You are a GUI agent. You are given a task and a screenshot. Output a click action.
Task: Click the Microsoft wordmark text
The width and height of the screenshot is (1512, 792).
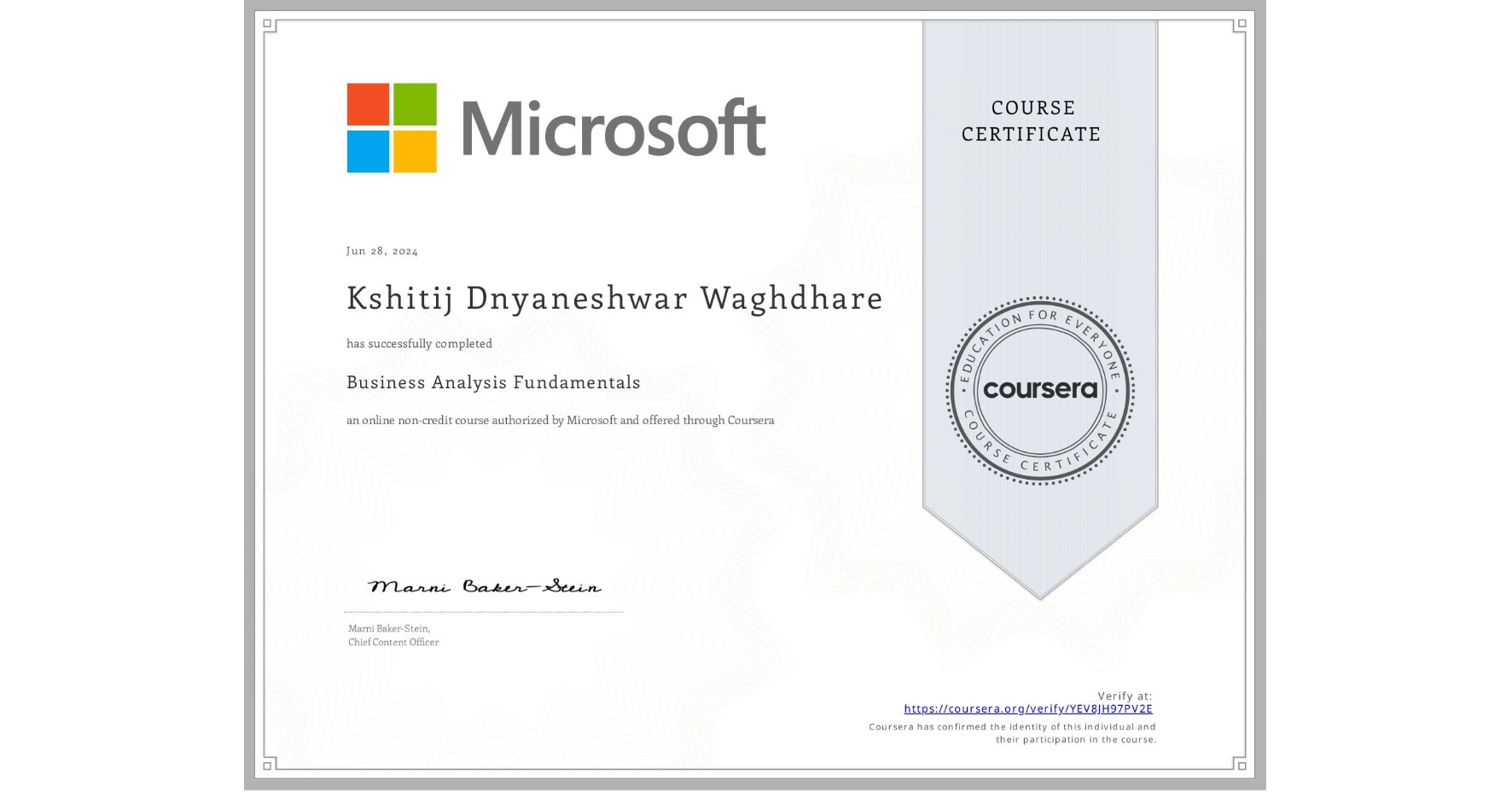coord(614,128)
